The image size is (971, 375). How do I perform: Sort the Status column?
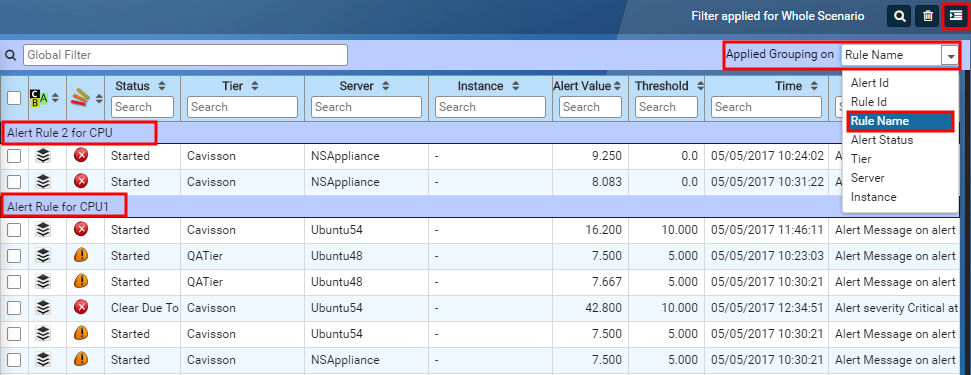tap(162, 86)
